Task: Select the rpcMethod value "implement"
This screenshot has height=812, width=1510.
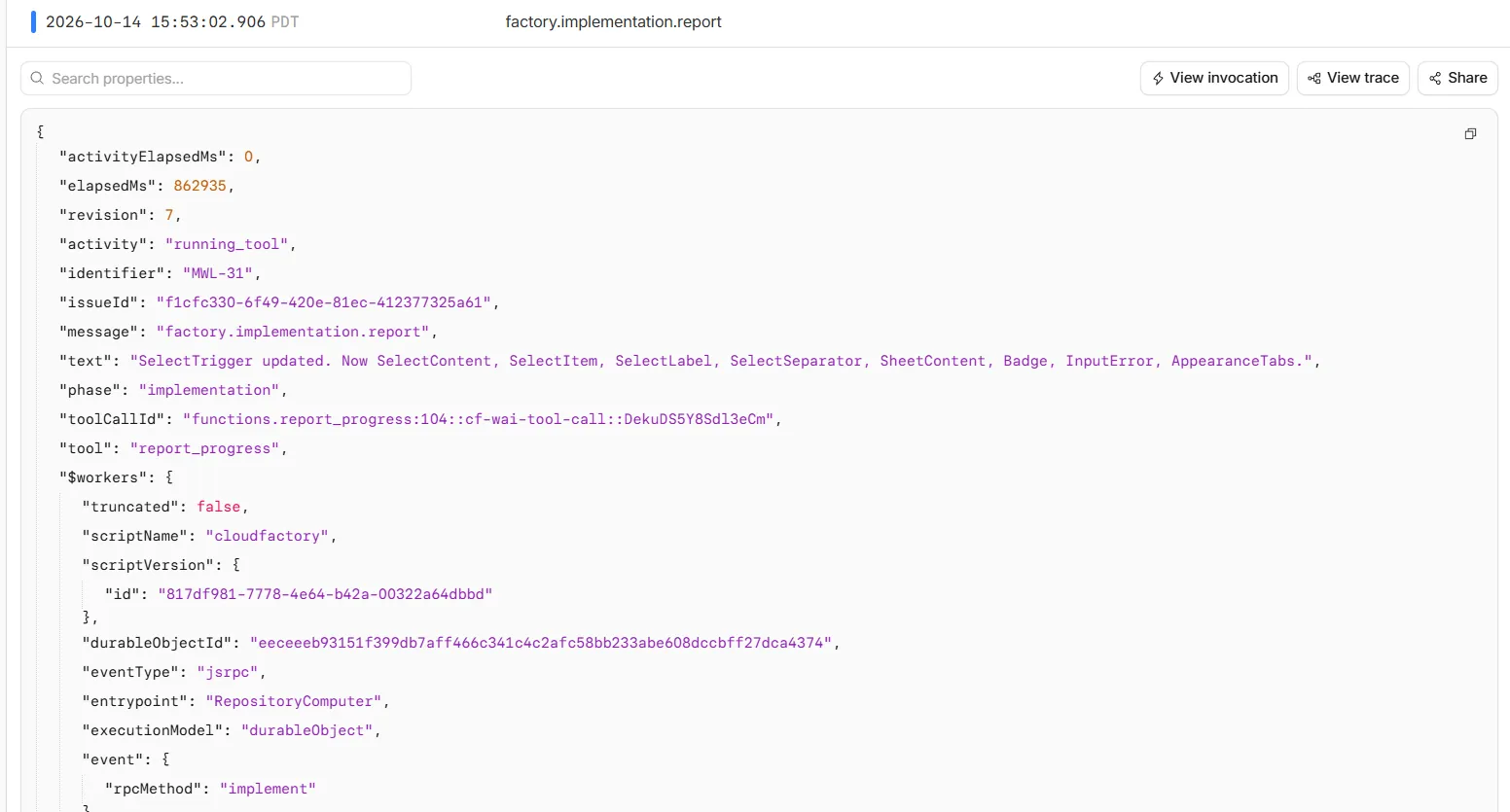Action: point(268,789)
